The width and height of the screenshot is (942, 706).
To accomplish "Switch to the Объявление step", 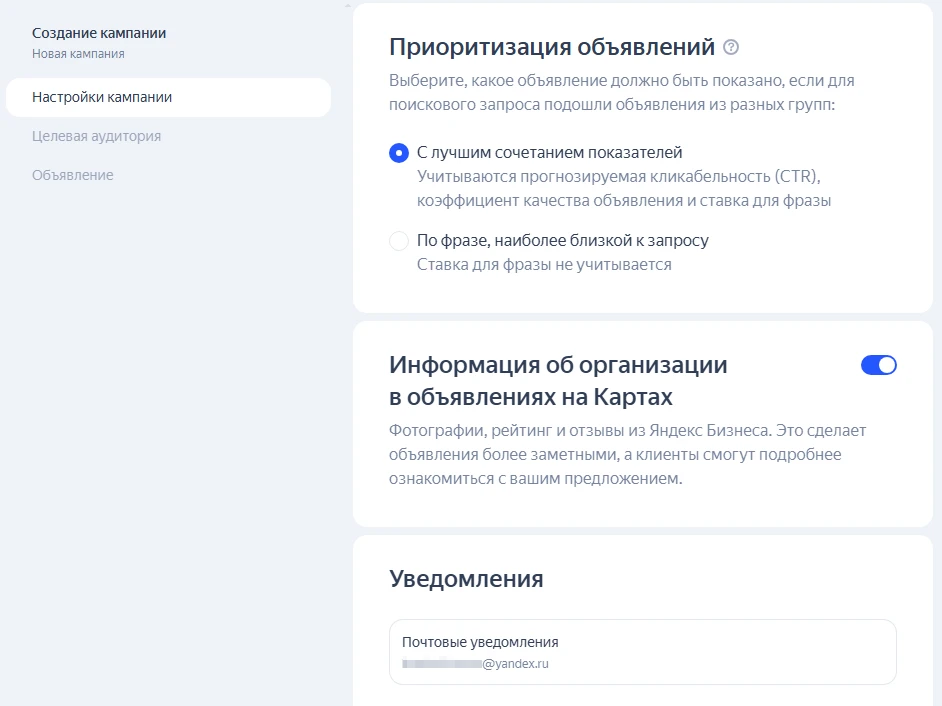I will 72,175.
